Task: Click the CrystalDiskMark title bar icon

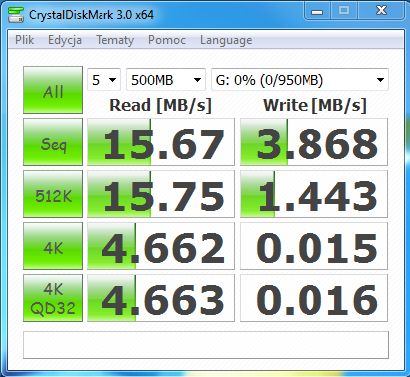Action: point(16,15)
